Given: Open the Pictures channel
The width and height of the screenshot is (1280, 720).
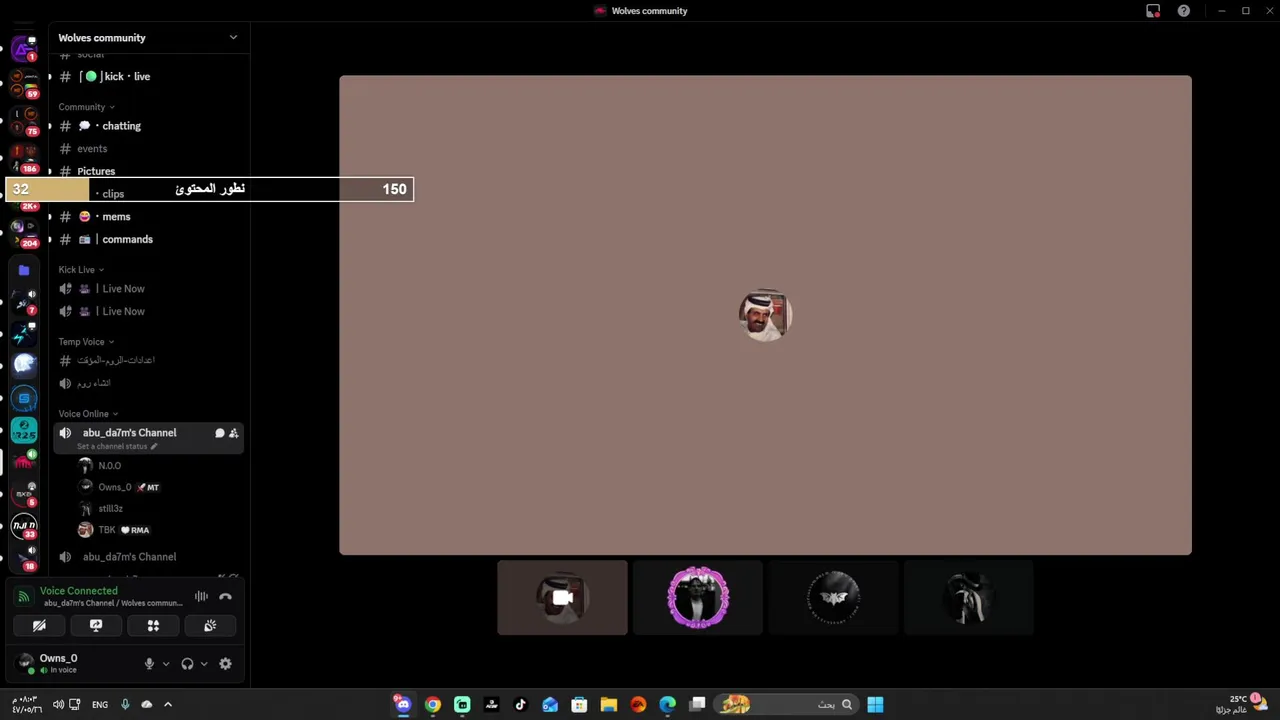Looking at the screenshot, I should point(148,171).
